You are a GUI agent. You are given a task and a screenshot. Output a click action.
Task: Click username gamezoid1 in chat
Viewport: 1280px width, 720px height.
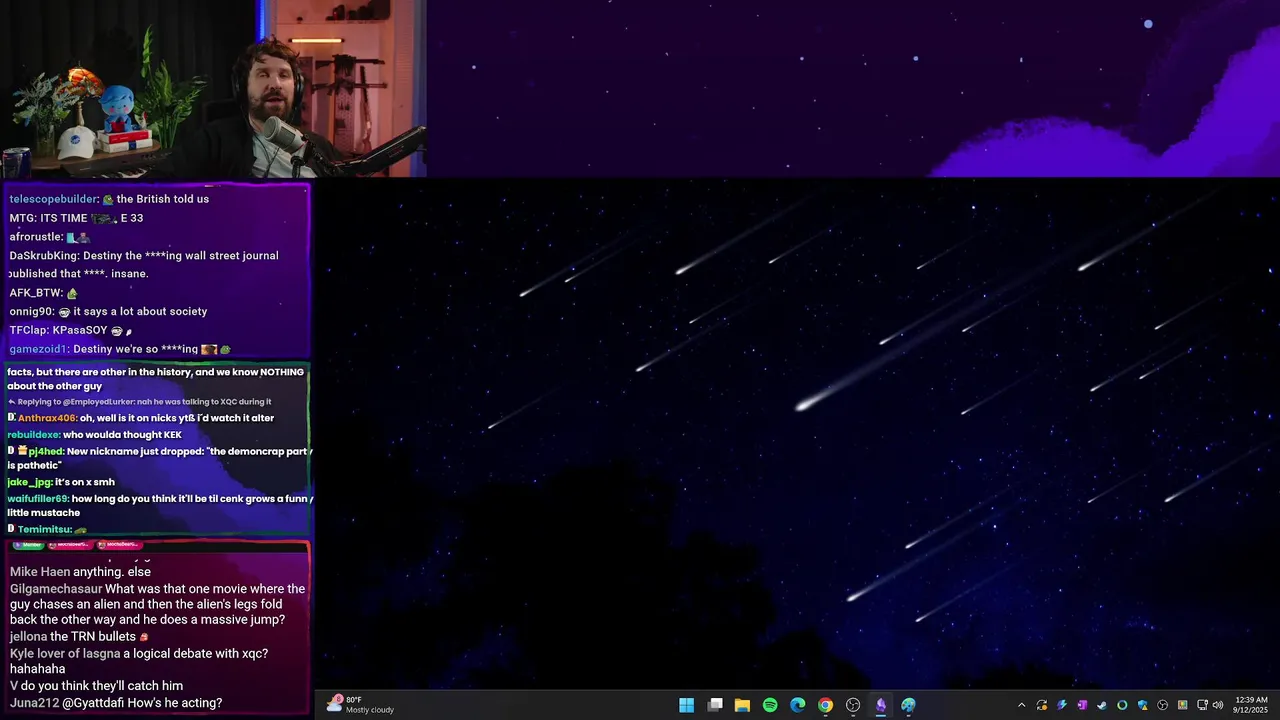tap(38, 349)
